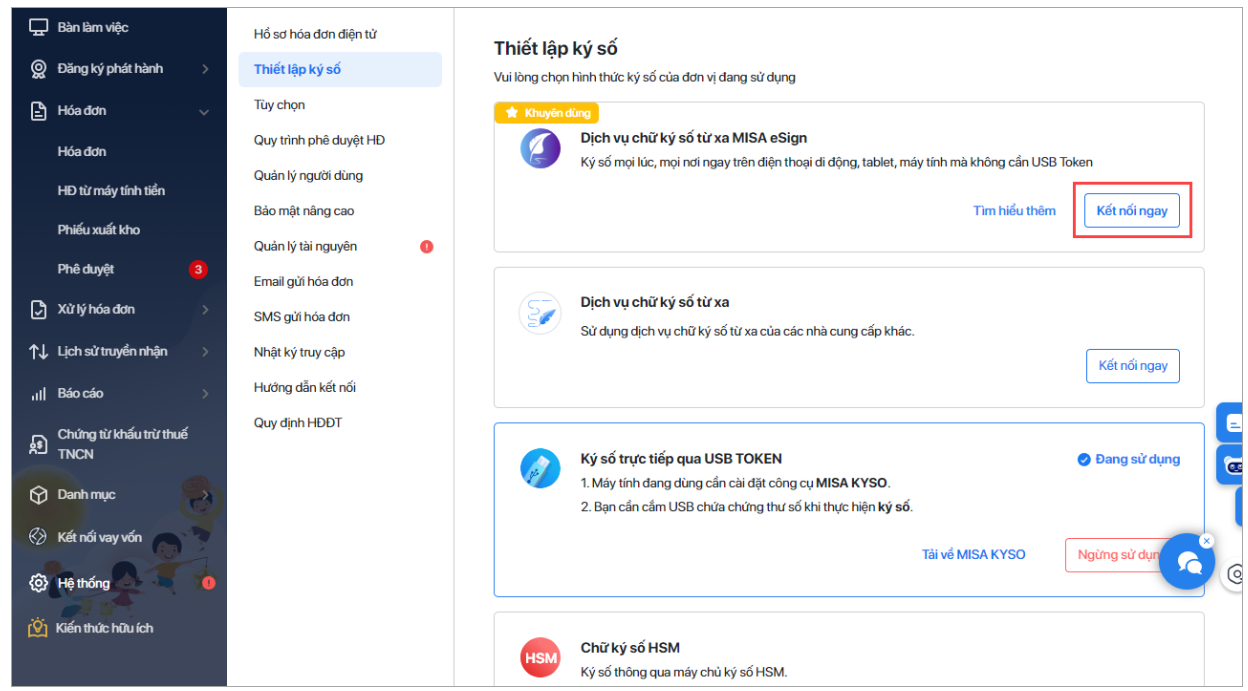Expand Xử lý hóa đơn chevron
The width and height of the screenshot is (1248, 691).
205,310
